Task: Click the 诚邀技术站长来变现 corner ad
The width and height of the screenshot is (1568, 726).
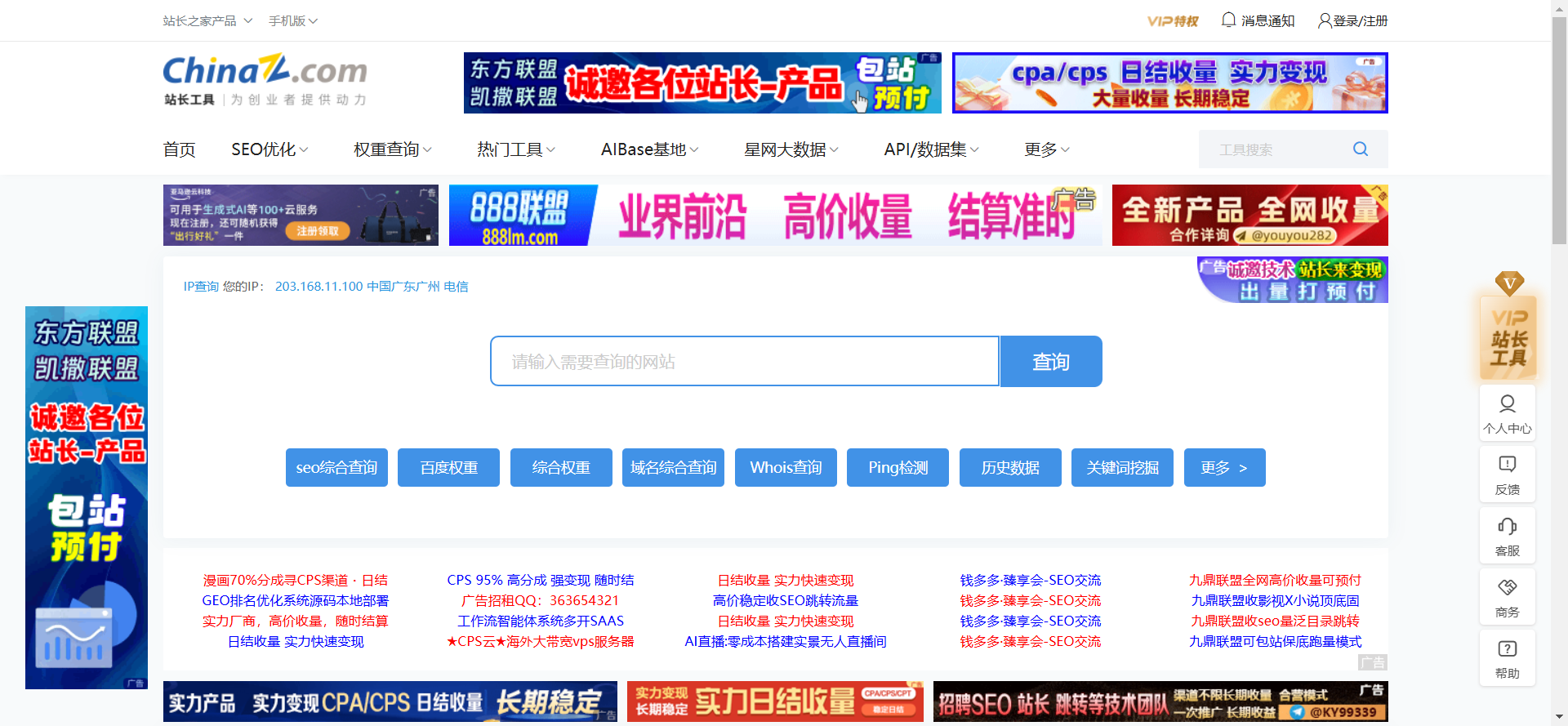Action: [x=1293, y=280]
